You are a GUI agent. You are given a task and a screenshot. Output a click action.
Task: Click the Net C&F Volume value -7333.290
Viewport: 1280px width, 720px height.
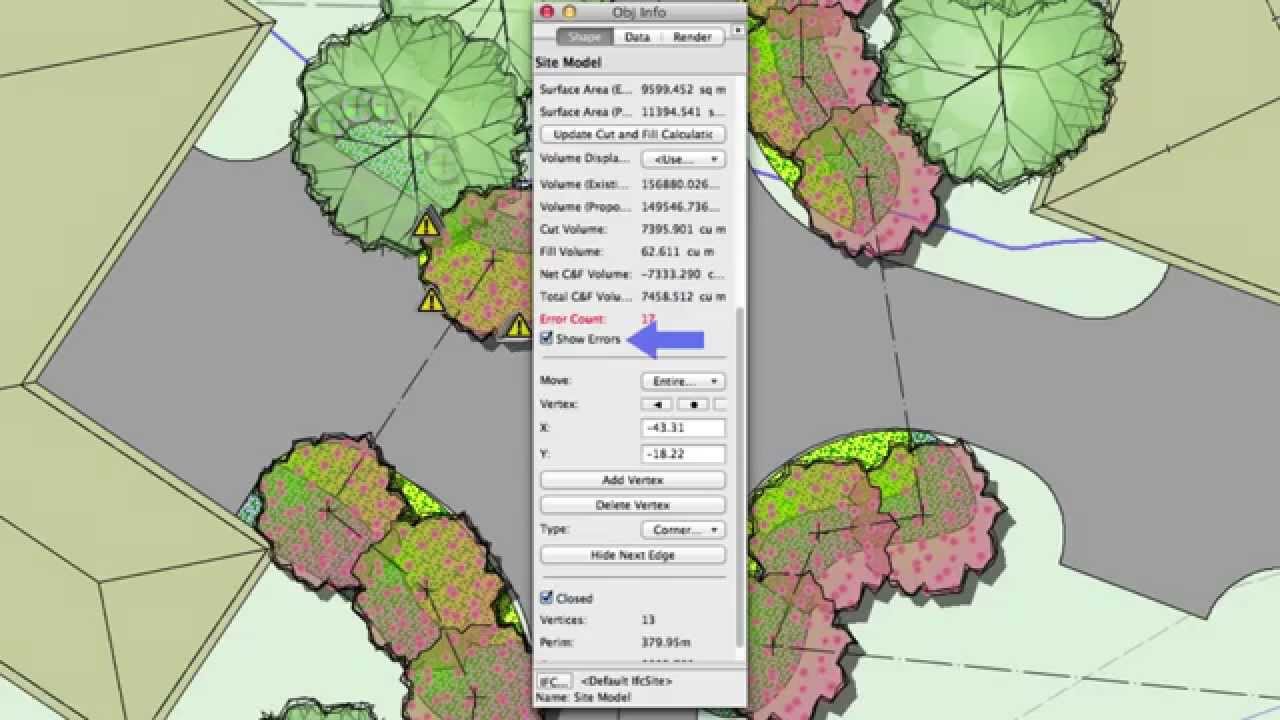pos(683,274)
